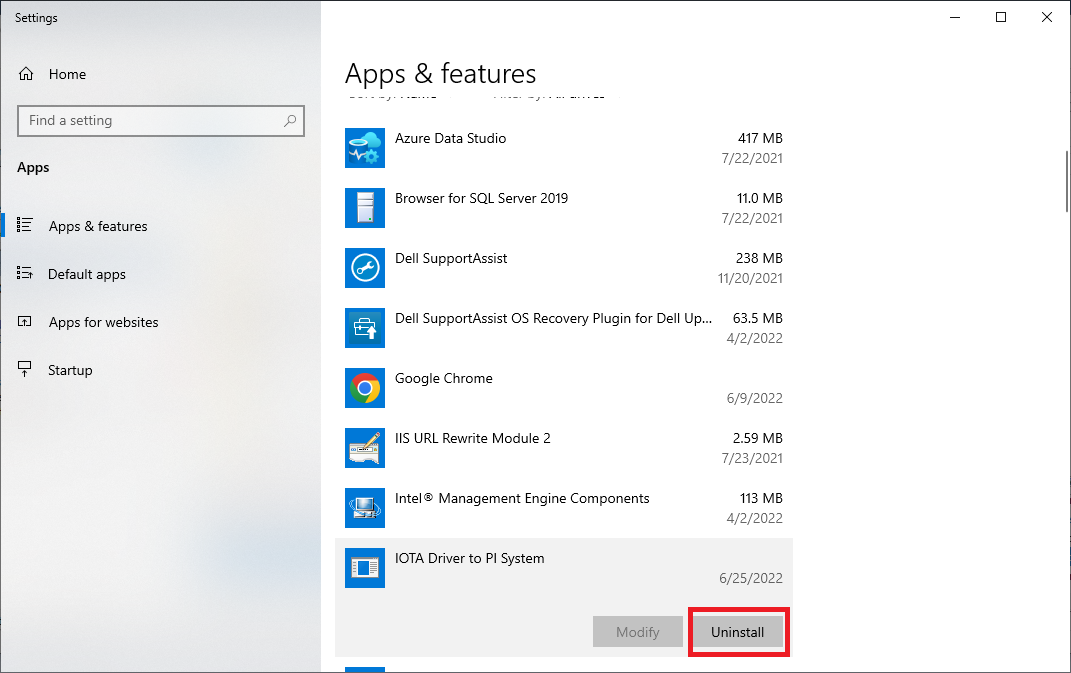
Task: Click the 6/25/2022 install date
Action: click(x=751, y=578)
